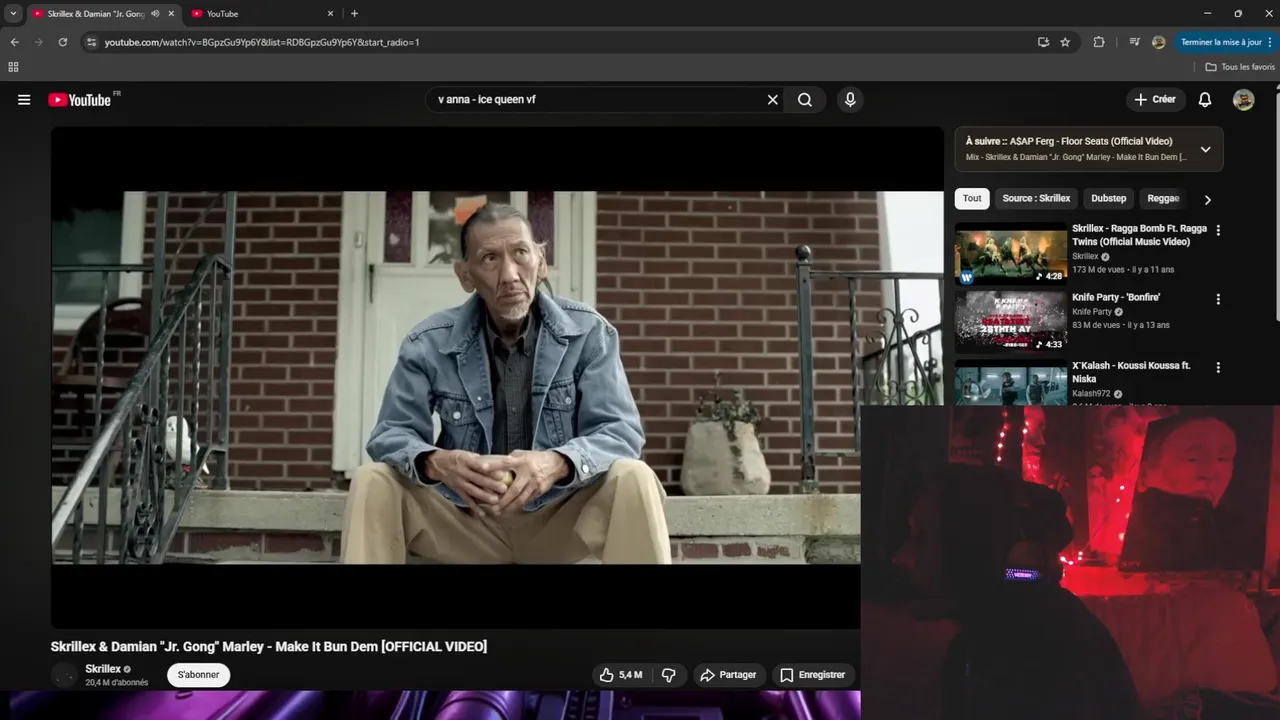Like the video thumbs up
1280x720 pixels.
click(621, 675)
